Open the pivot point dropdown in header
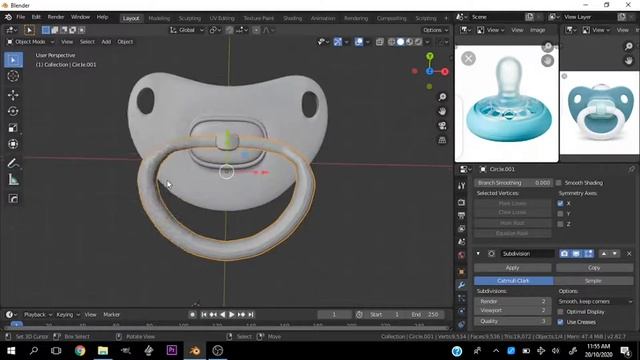 point(214,30)
